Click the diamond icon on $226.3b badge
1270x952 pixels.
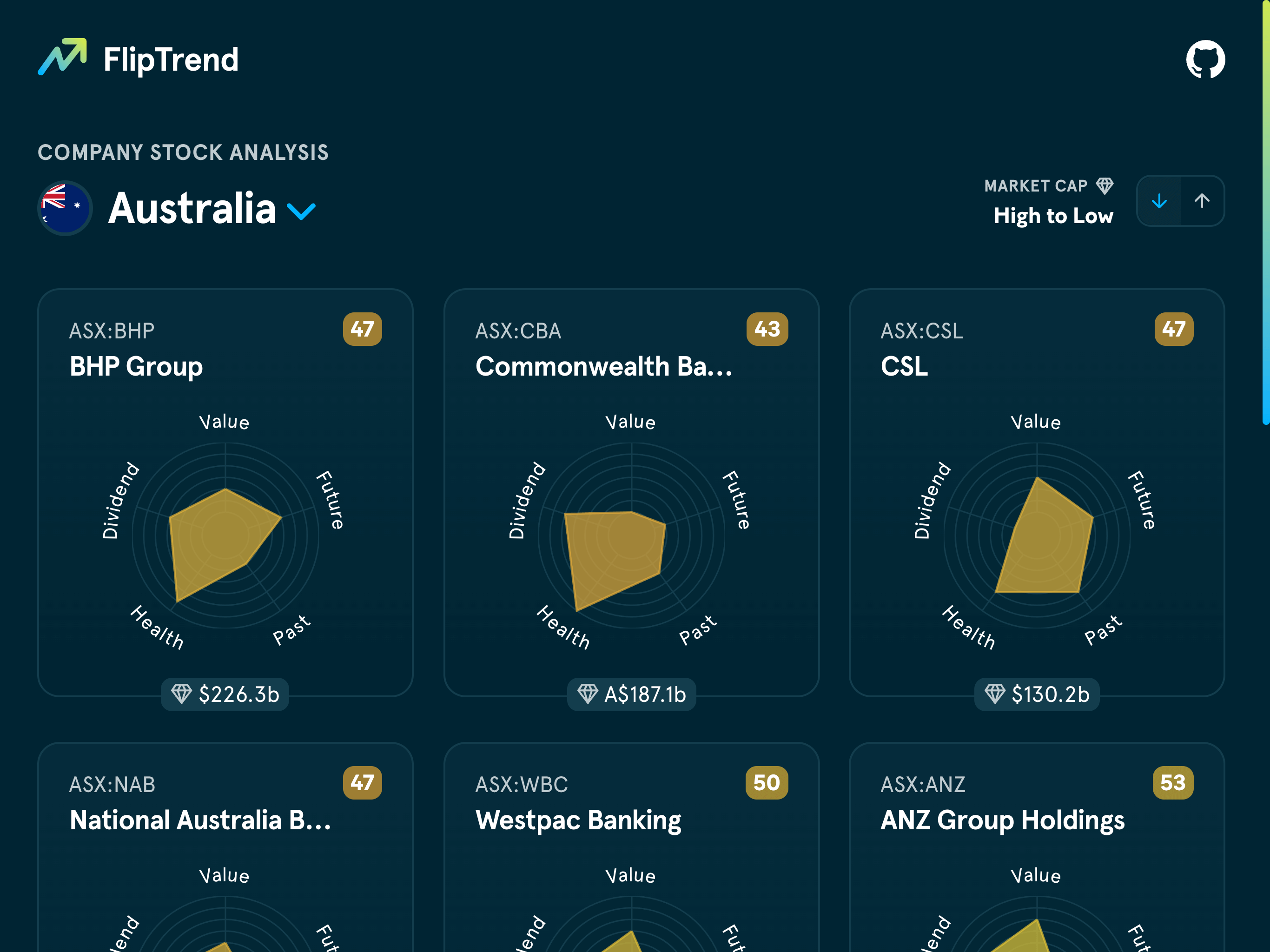click(x=181, y=694)
